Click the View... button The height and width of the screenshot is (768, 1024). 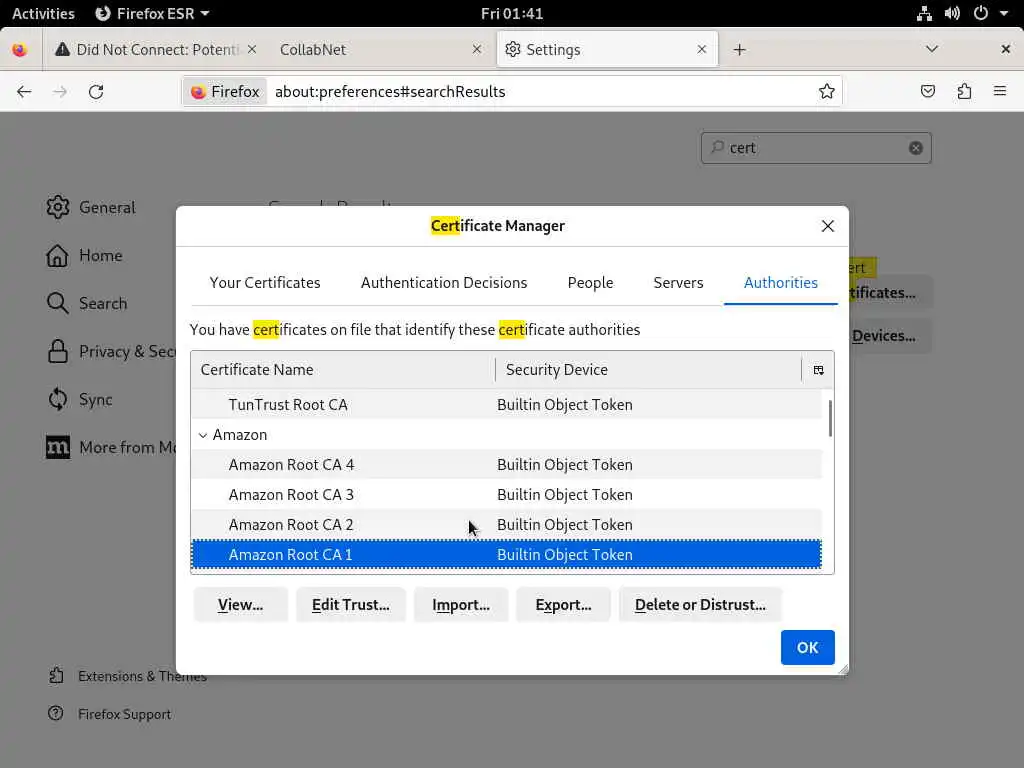point(240,605)
